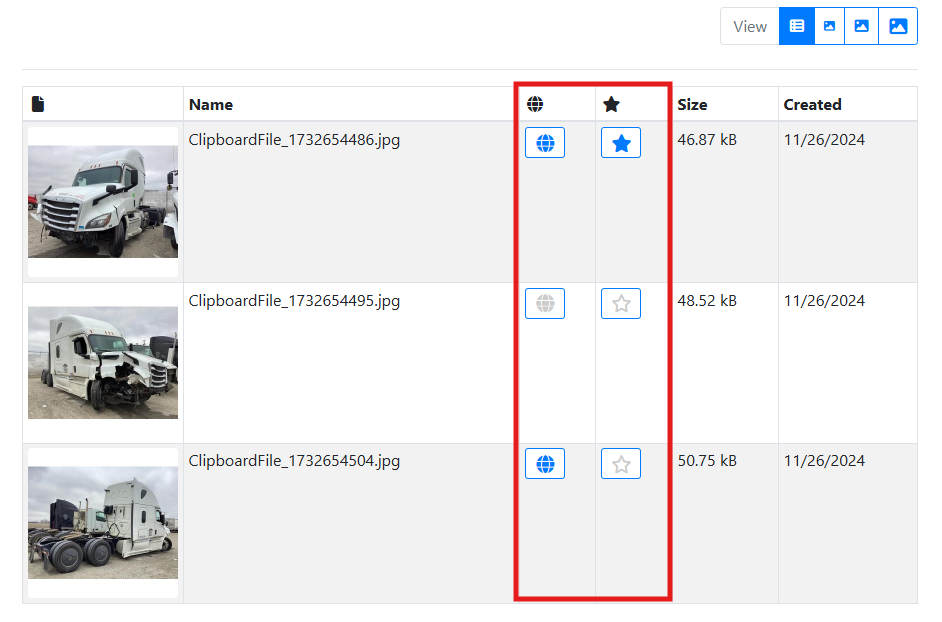
Task: Star the ClipboardFile_1732654495.jpg file
Action: (621, 304)
